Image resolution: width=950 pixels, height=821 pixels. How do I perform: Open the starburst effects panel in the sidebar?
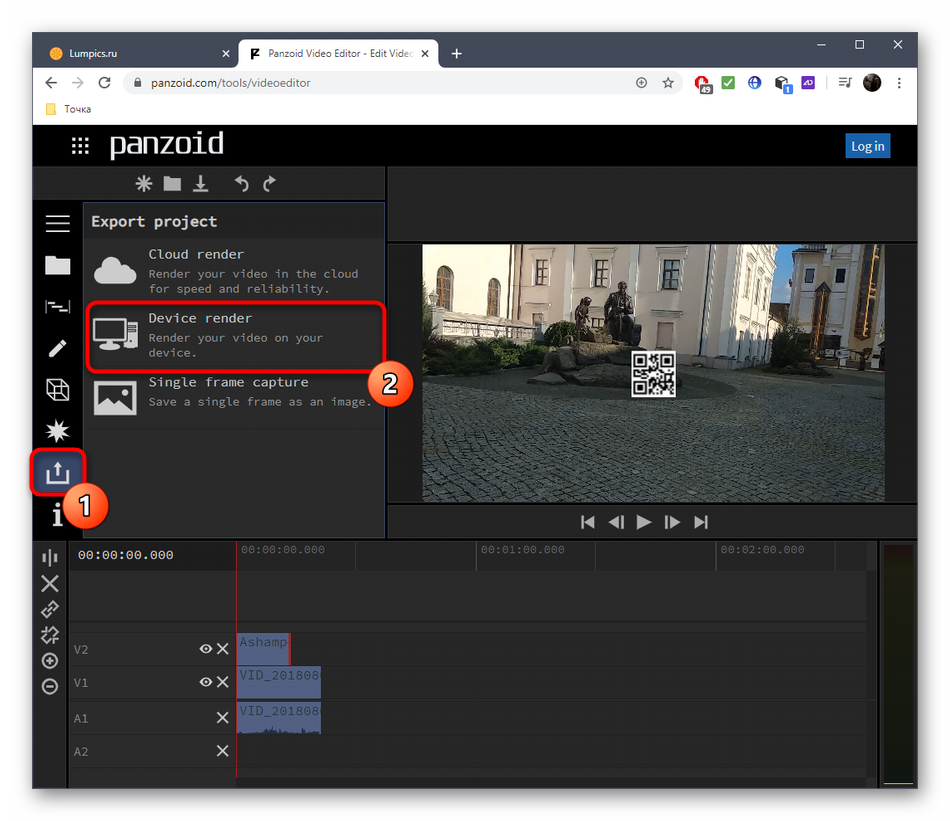(58, 431)
